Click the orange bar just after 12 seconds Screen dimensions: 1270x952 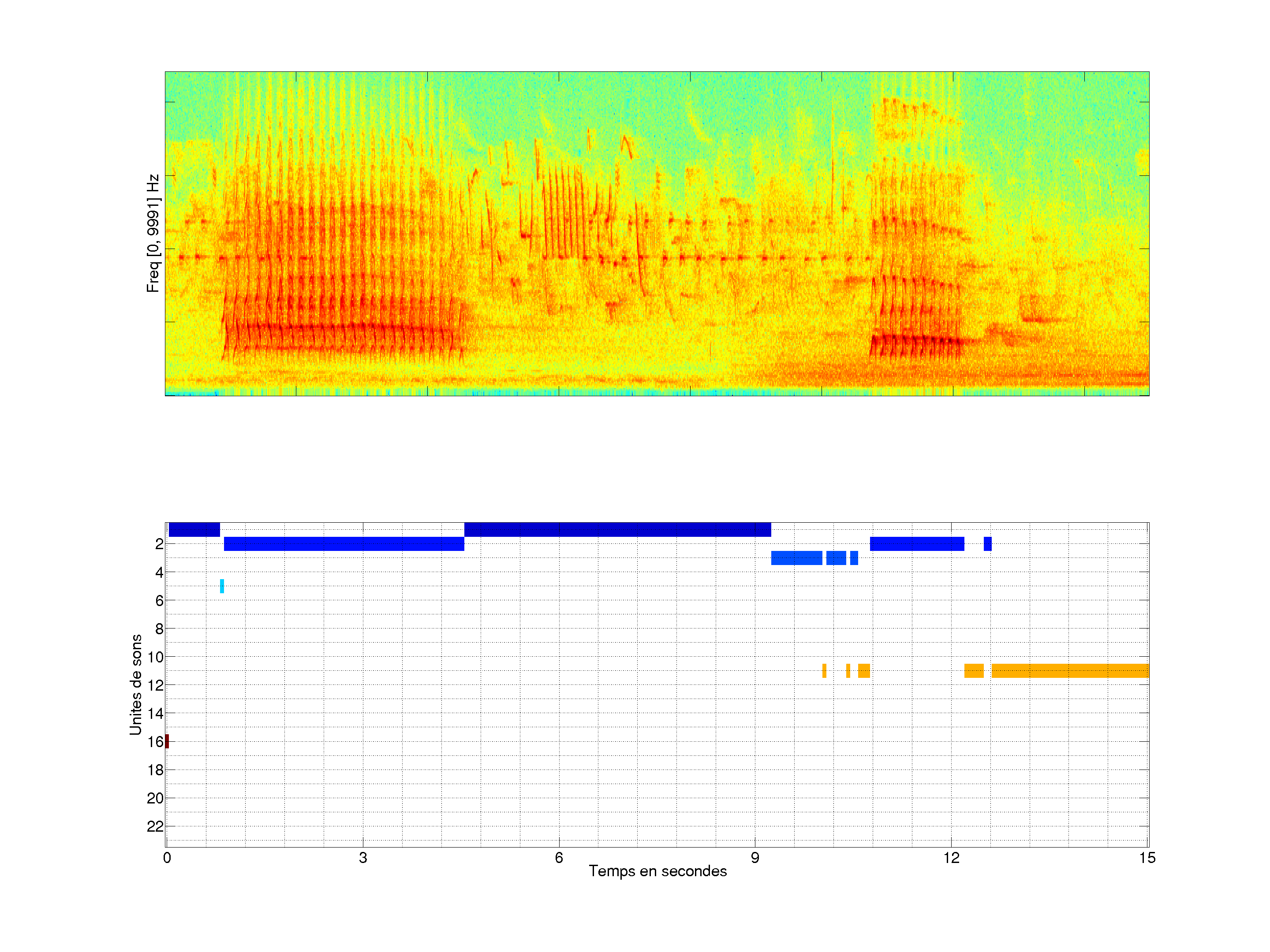pyautogui.click(x=974, y=671)
